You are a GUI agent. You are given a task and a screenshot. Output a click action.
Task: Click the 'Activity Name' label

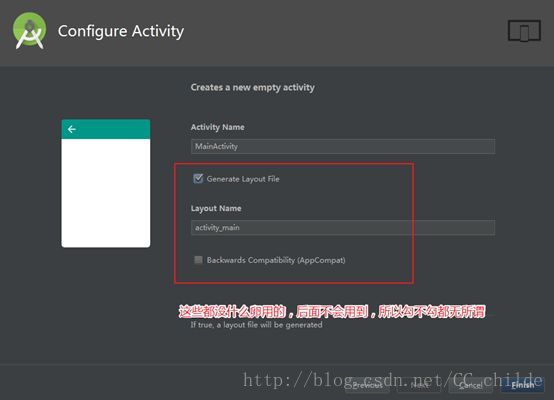click(x=218, y=127)
